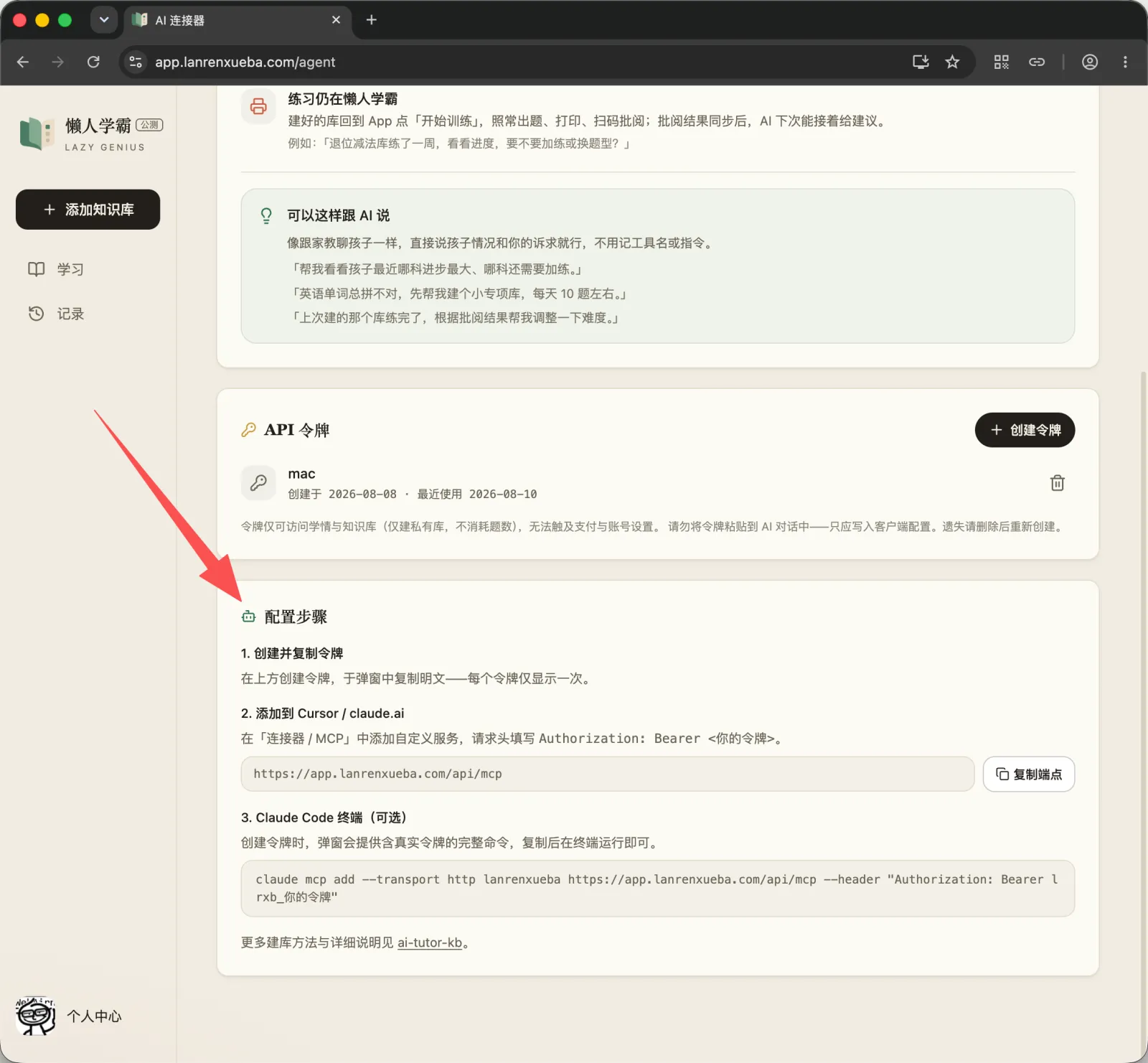The width and height of the screenshot is (1148, 1063).
Task: Click the printer icon beside 练习仍在懒人学霸
Action: click(258, 106)
